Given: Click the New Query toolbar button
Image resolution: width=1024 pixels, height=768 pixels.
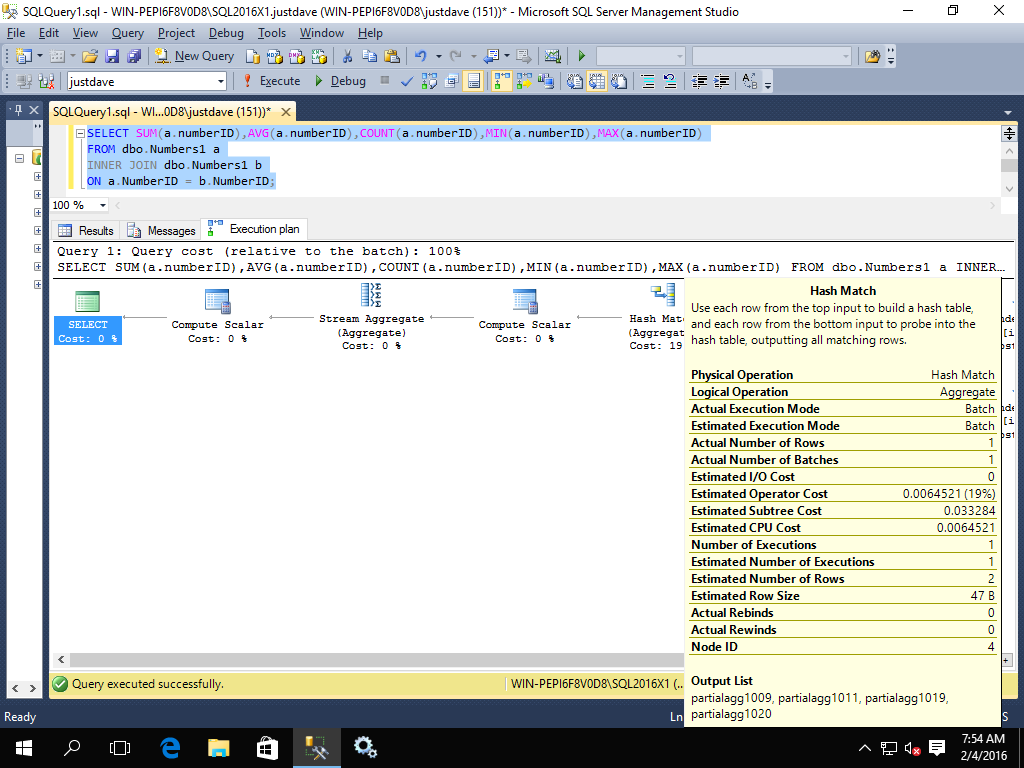Looking at the screenshot, I should click(x=196, y=56).
